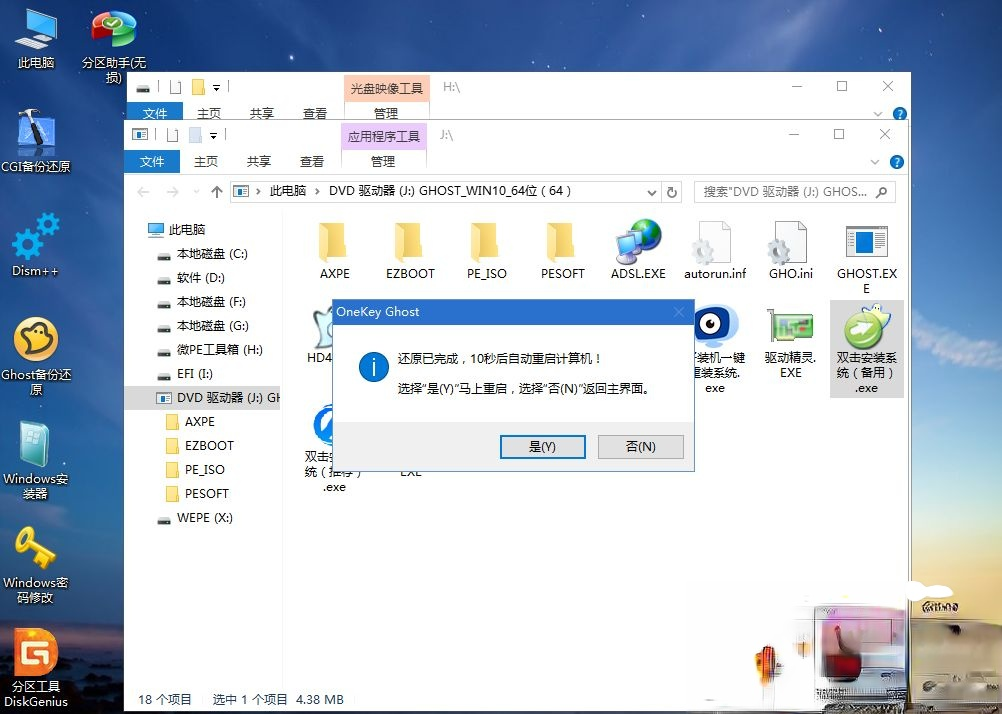The image size is (1002, 714).
Task: Expand the ribbon in J:\ window
Action: [875, 162]
